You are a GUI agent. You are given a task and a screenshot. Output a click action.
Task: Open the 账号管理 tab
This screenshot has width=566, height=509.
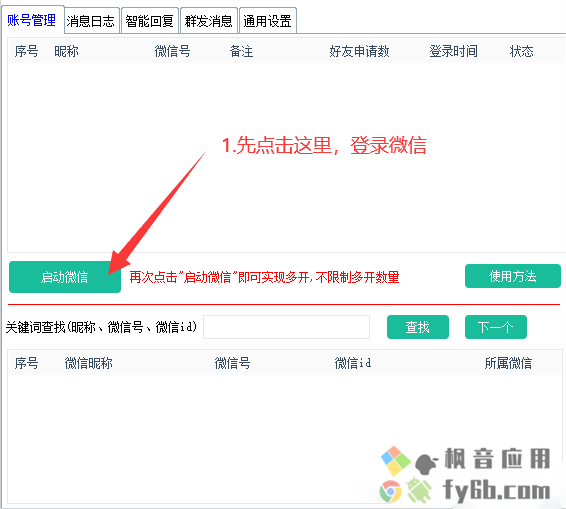32,20
